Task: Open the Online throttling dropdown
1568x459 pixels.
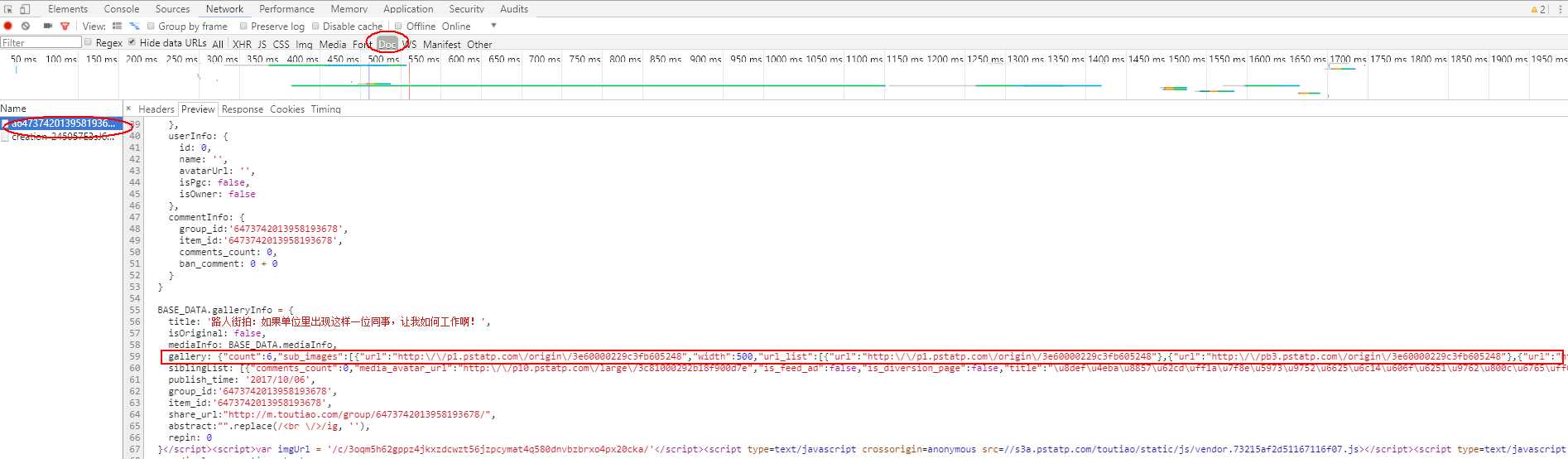Action: [469, 26]
